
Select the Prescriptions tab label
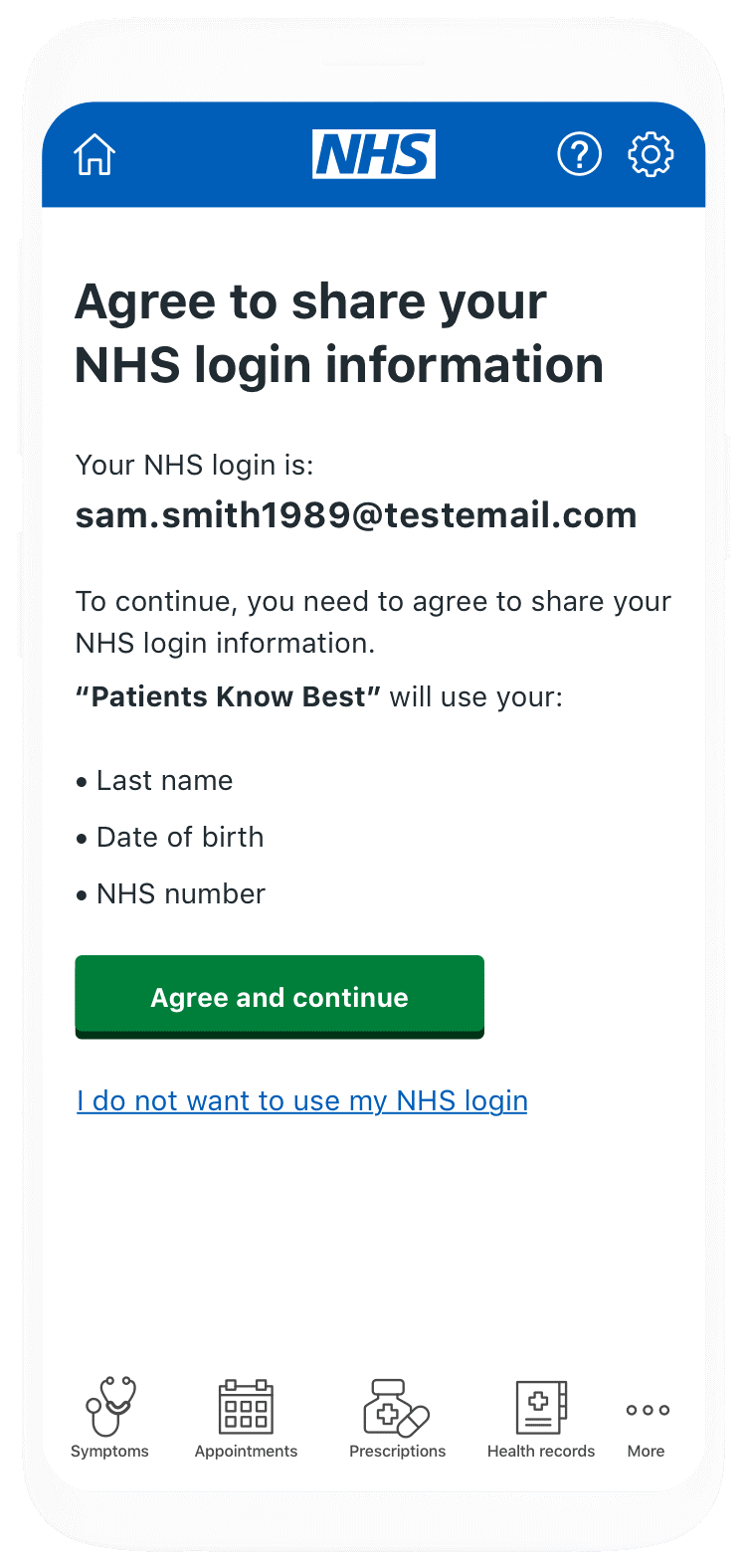point(397,1451)
